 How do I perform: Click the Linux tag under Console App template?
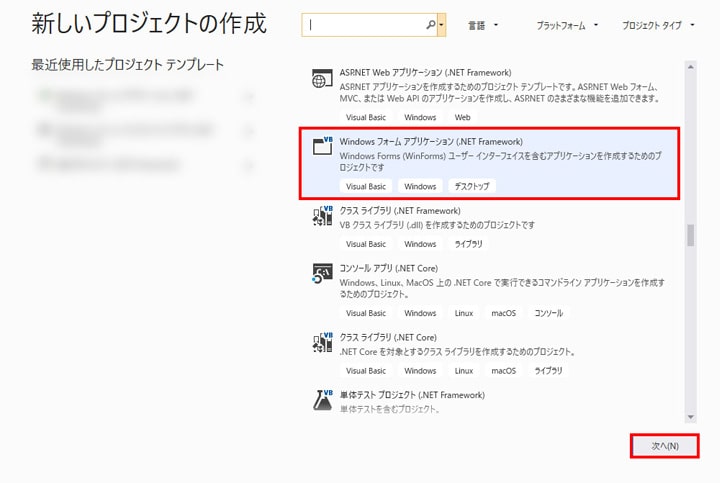pyautogui.click(x=464, y=313)
